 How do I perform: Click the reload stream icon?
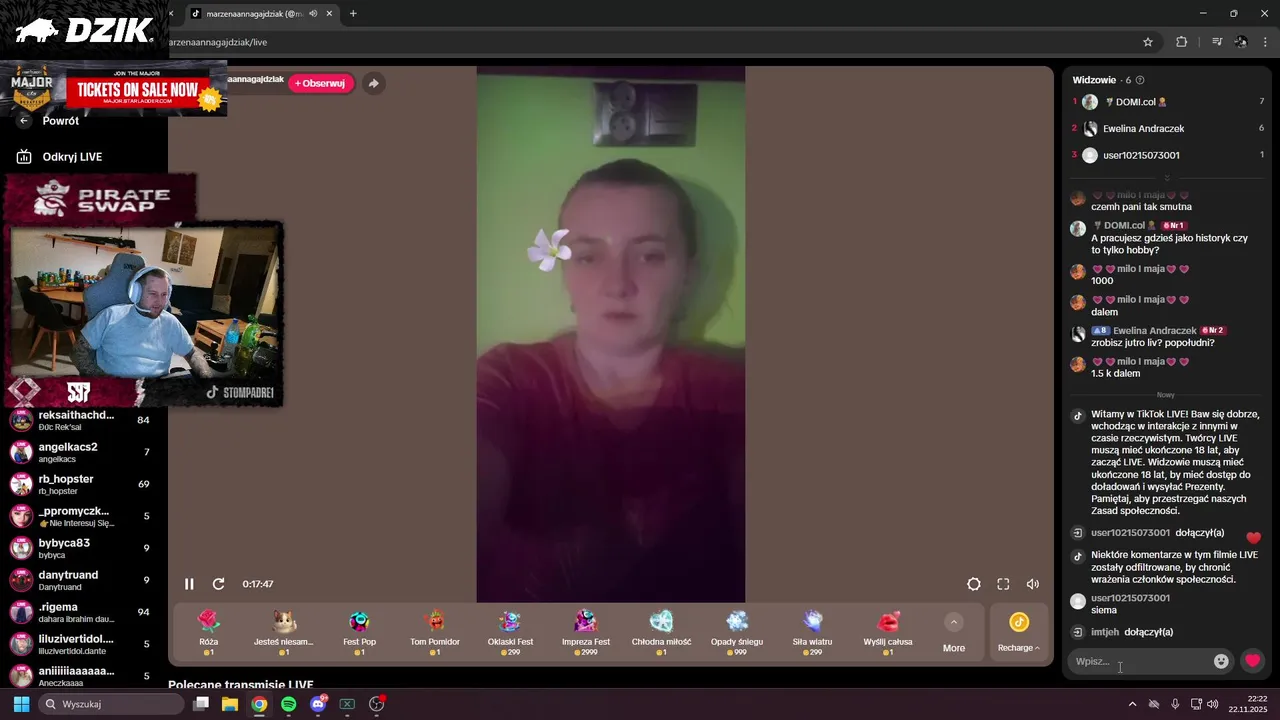click(218, 584)
